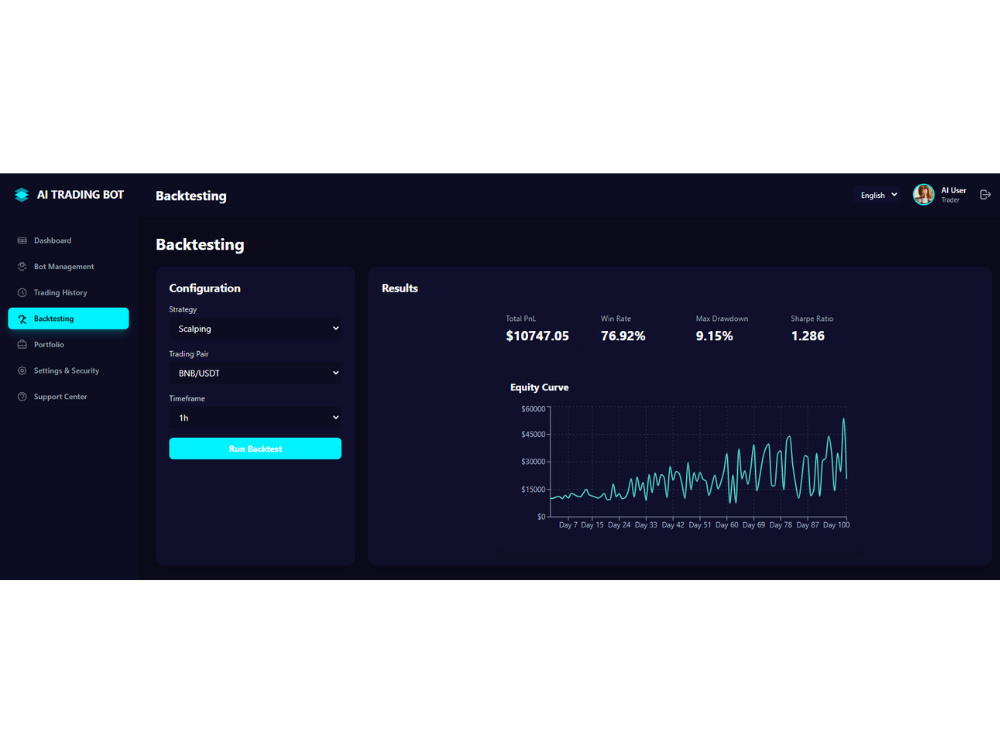Navigate to Portfolio
This screenshot has height=750, width=1000.
(x=68, y=344)
